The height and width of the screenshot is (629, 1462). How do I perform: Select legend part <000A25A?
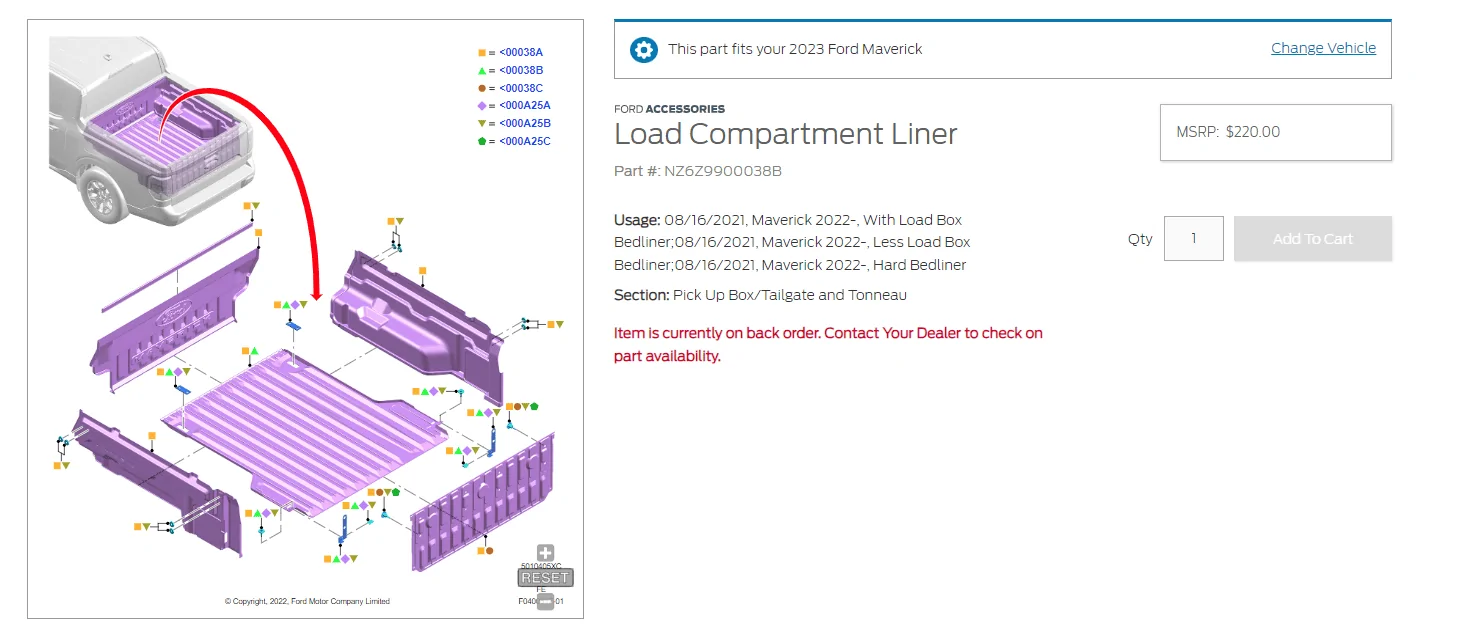(x=525, y=105)
